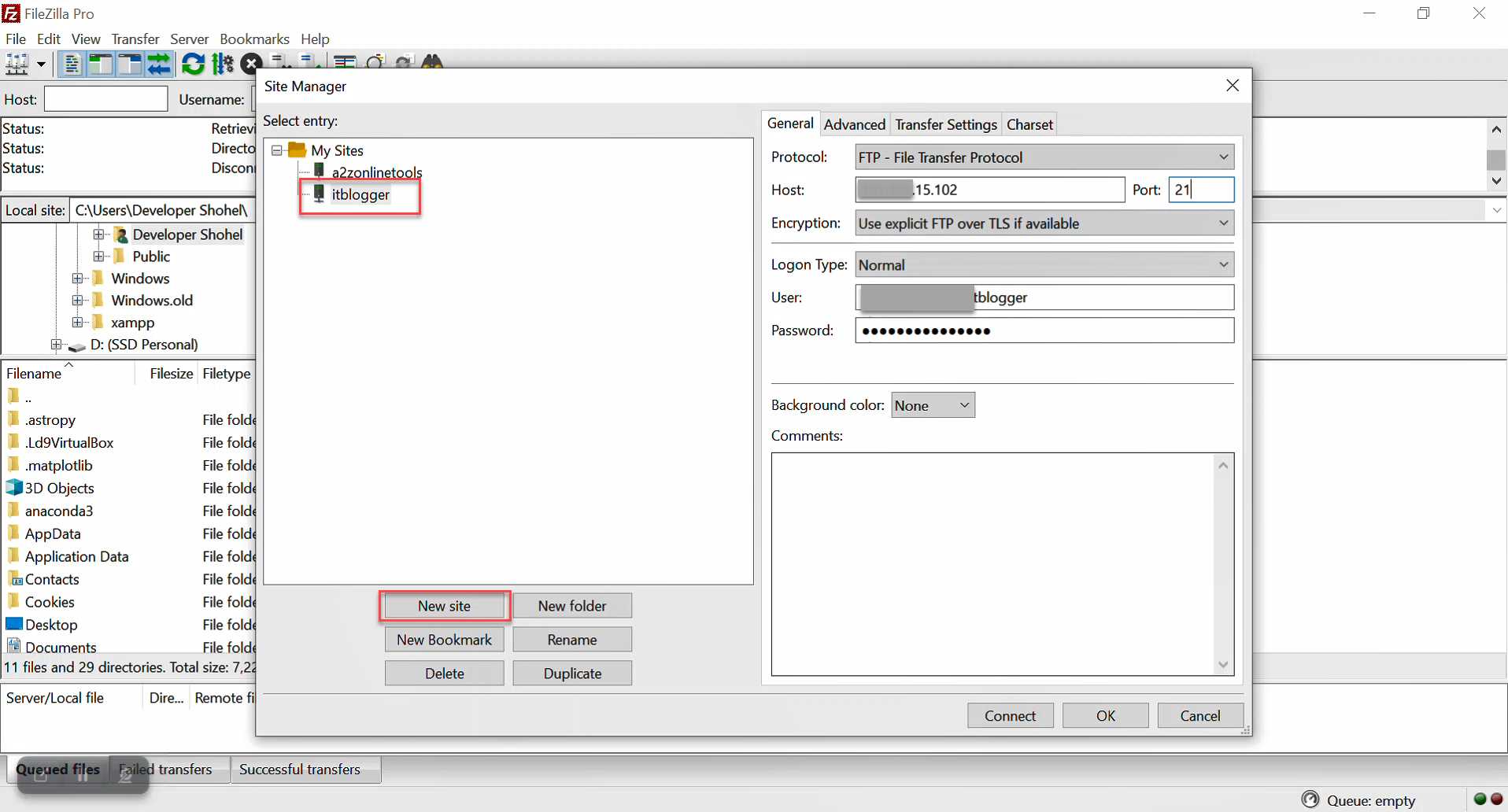Image resolution: width=1508 pixels, height=812 pixels.
Task: Click the Port field
Action: pos(1201,190)
